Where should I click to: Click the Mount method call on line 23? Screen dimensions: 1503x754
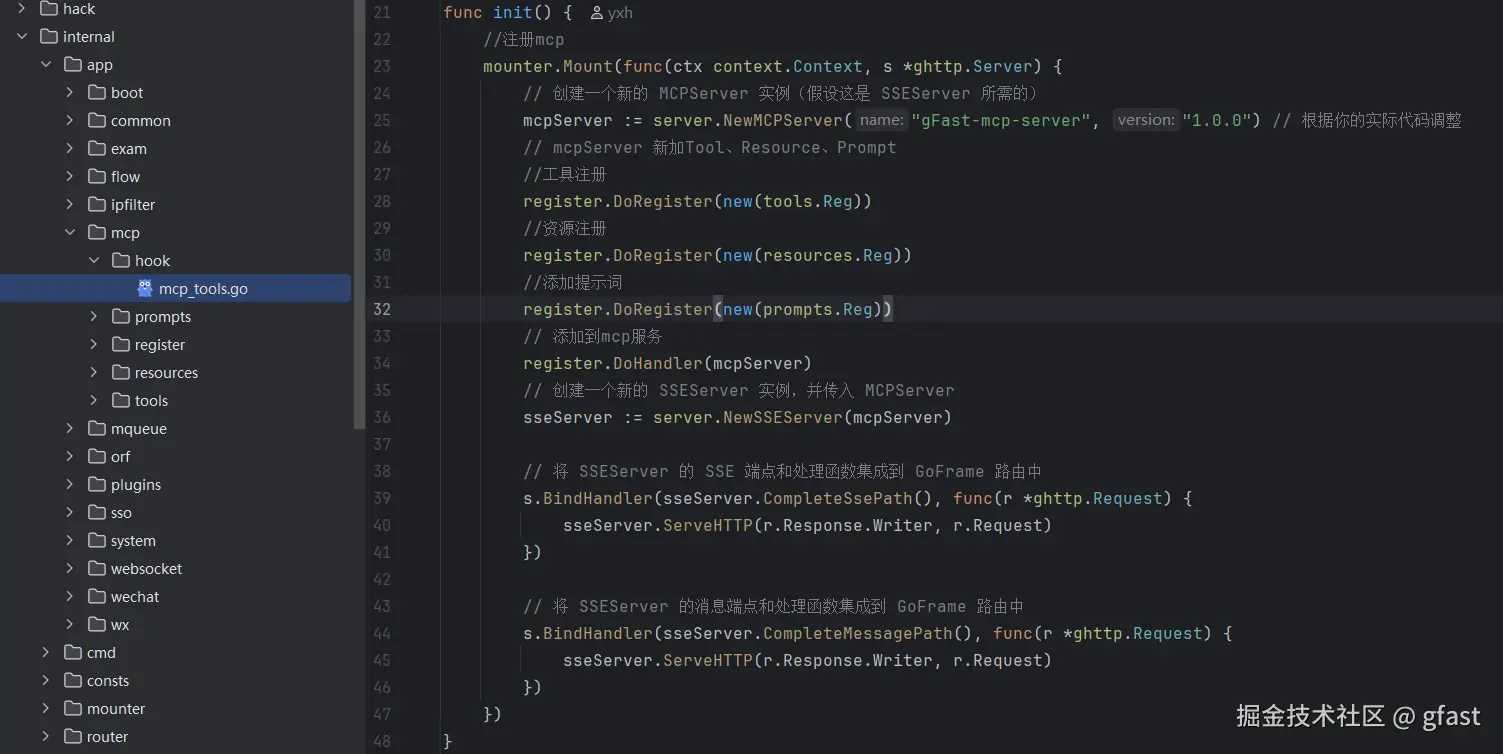pos(588,66)
